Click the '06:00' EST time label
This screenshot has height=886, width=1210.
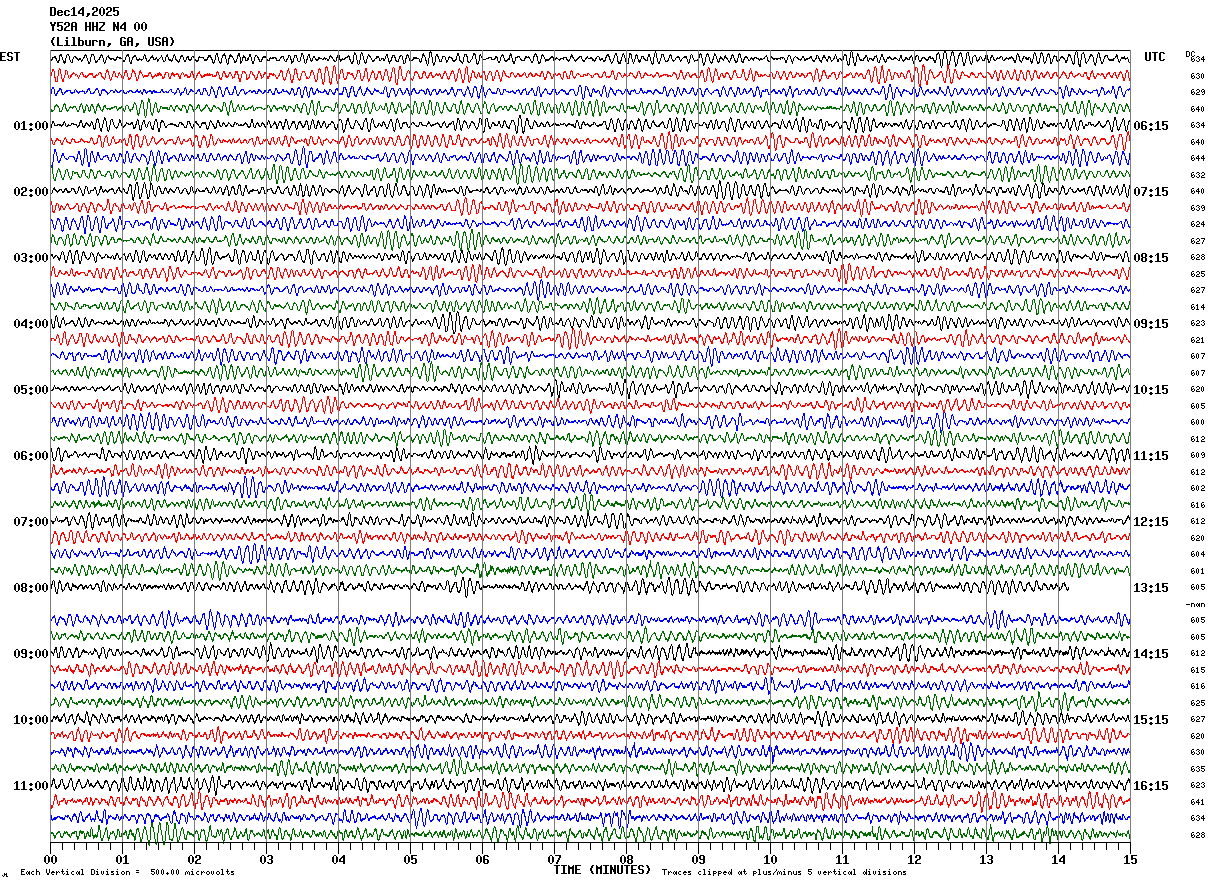click(31, 456)
